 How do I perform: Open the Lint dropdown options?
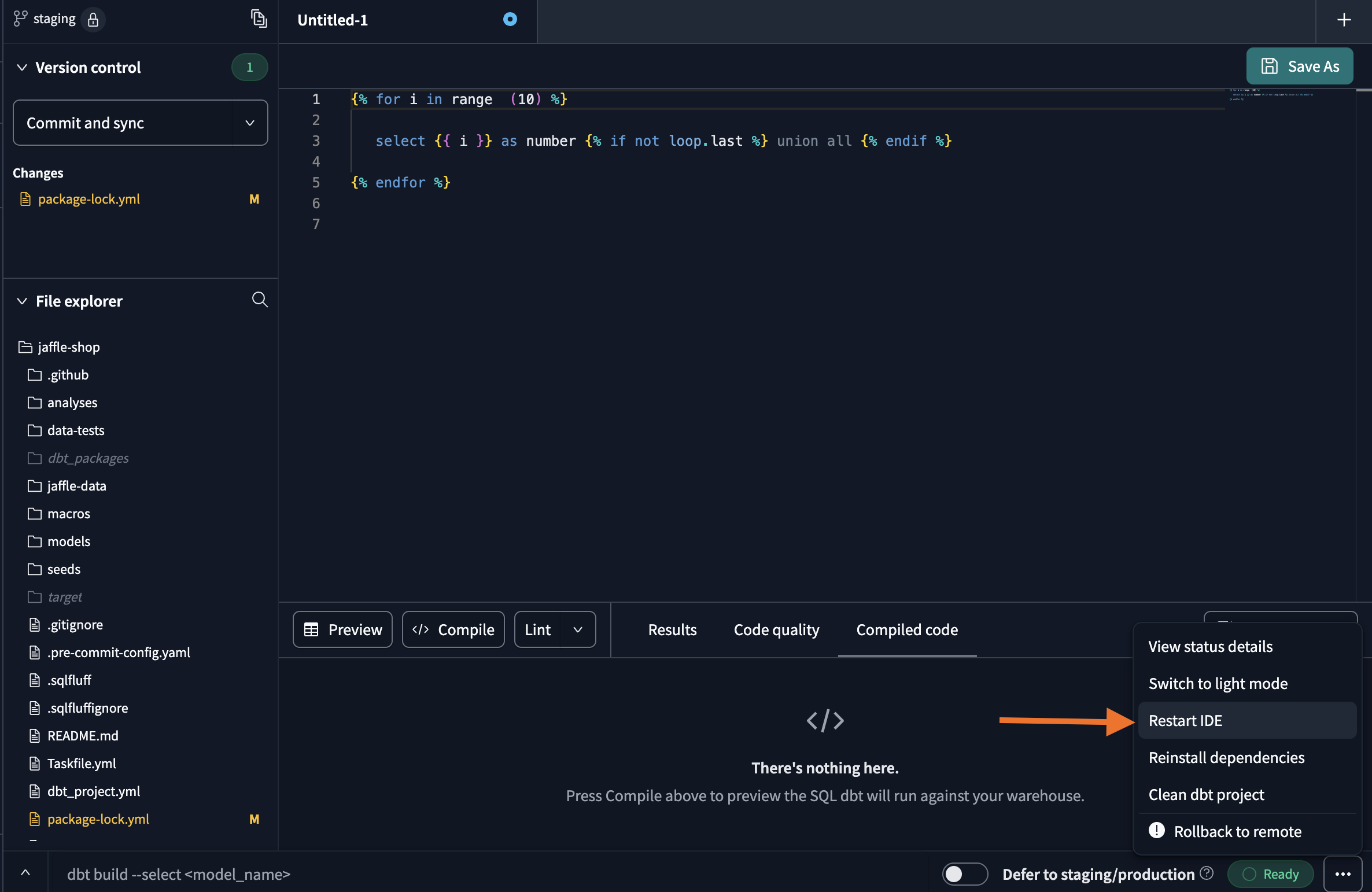[578, 629]
